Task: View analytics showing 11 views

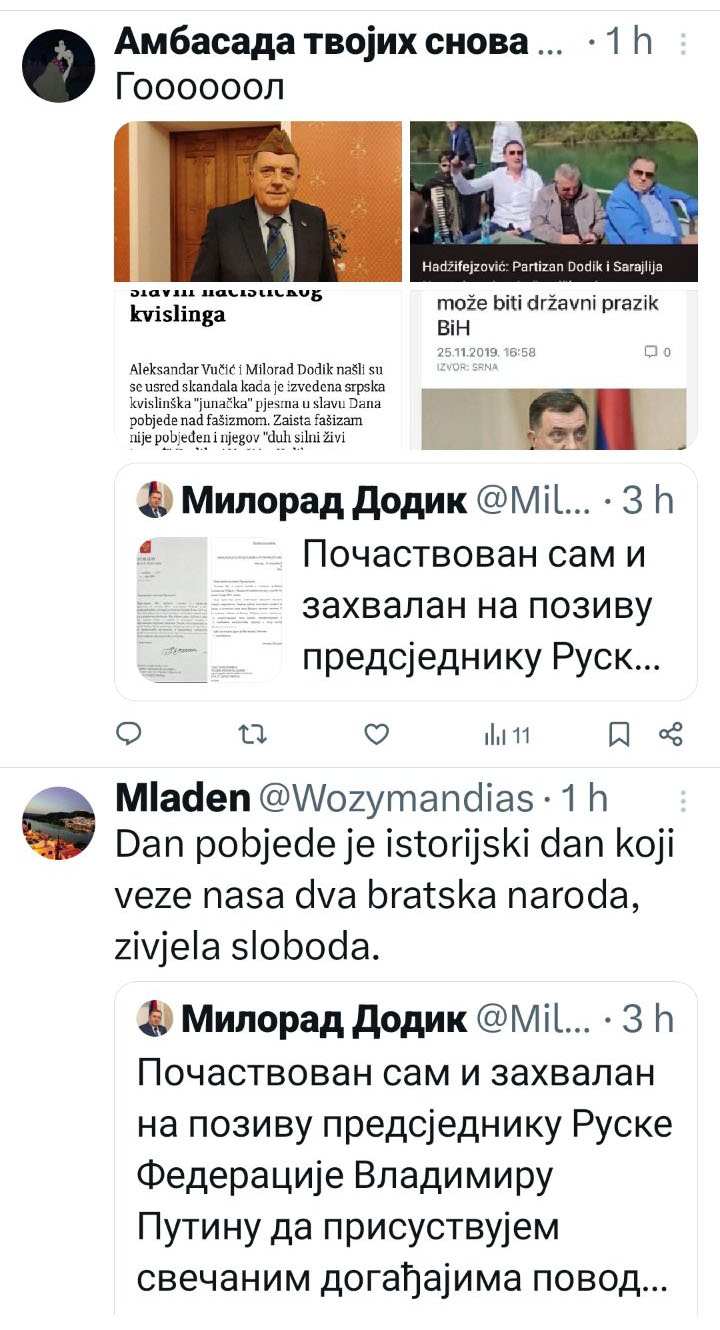Action: tap(507, 735)
